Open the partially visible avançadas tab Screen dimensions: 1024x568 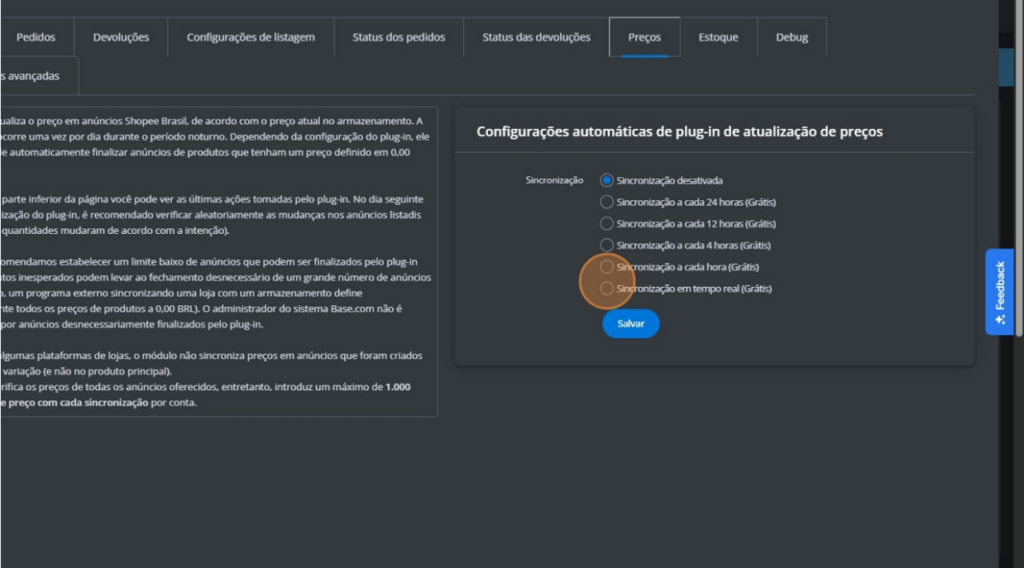pos(32,76)
